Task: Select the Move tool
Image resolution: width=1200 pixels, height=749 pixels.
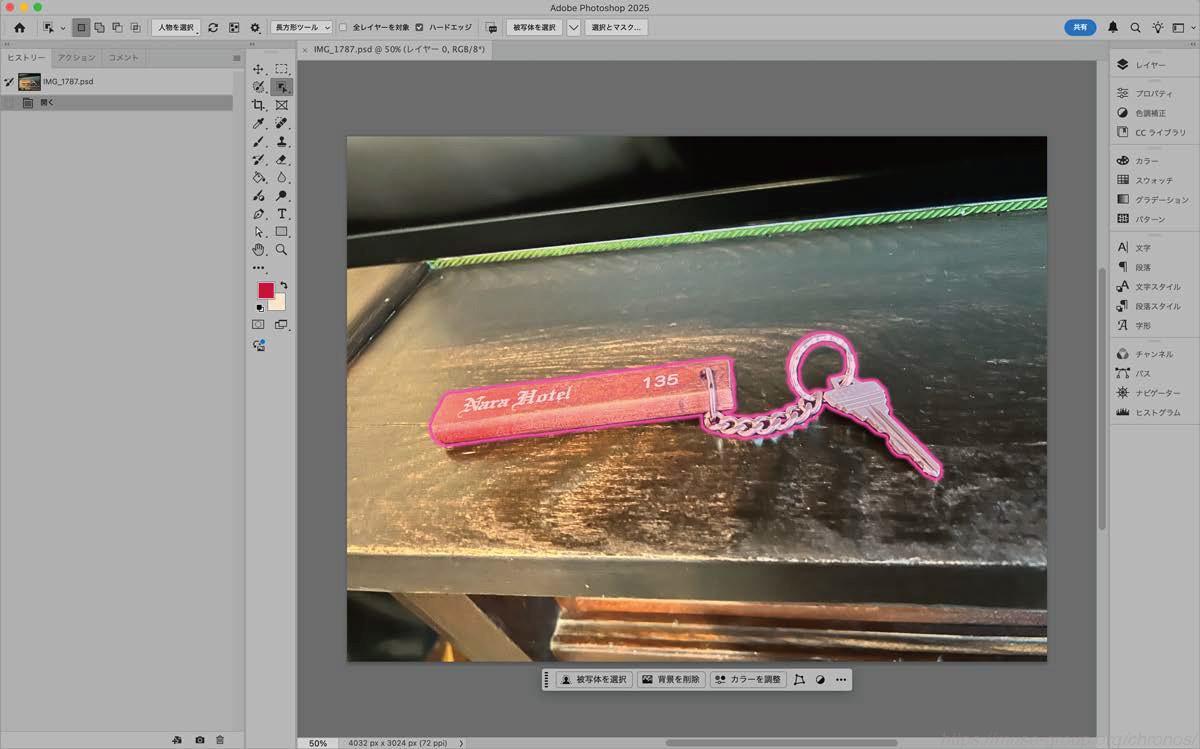Action: (x=258, y=69)
